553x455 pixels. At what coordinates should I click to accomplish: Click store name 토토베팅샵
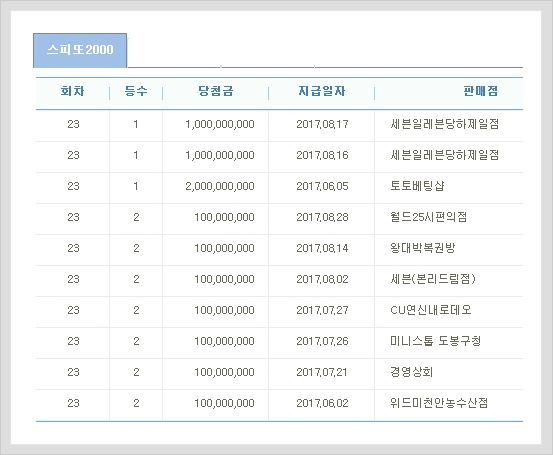(417, 186)
